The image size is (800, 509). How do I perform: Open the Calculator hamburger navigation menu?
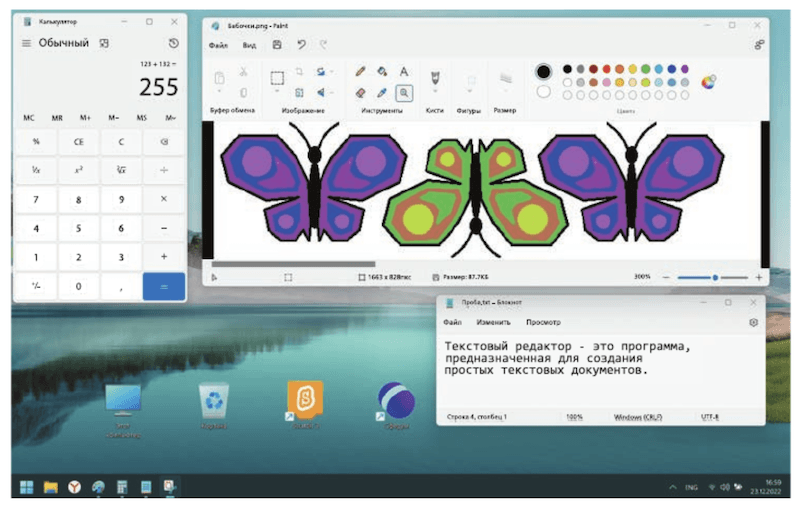point(25,43)
